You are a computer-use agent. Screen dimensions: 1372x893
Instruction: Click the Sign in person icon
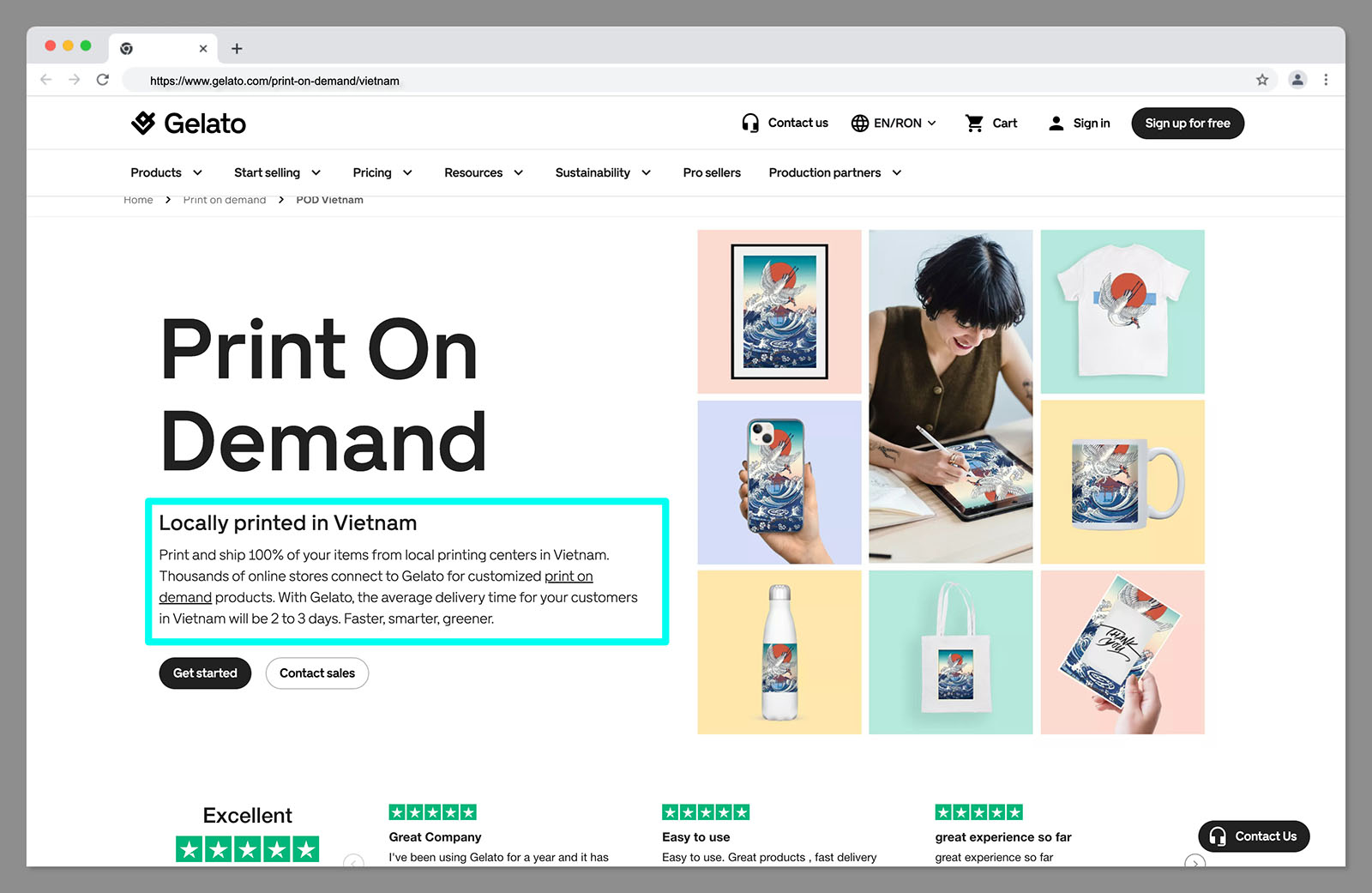tap(1055, 123)
